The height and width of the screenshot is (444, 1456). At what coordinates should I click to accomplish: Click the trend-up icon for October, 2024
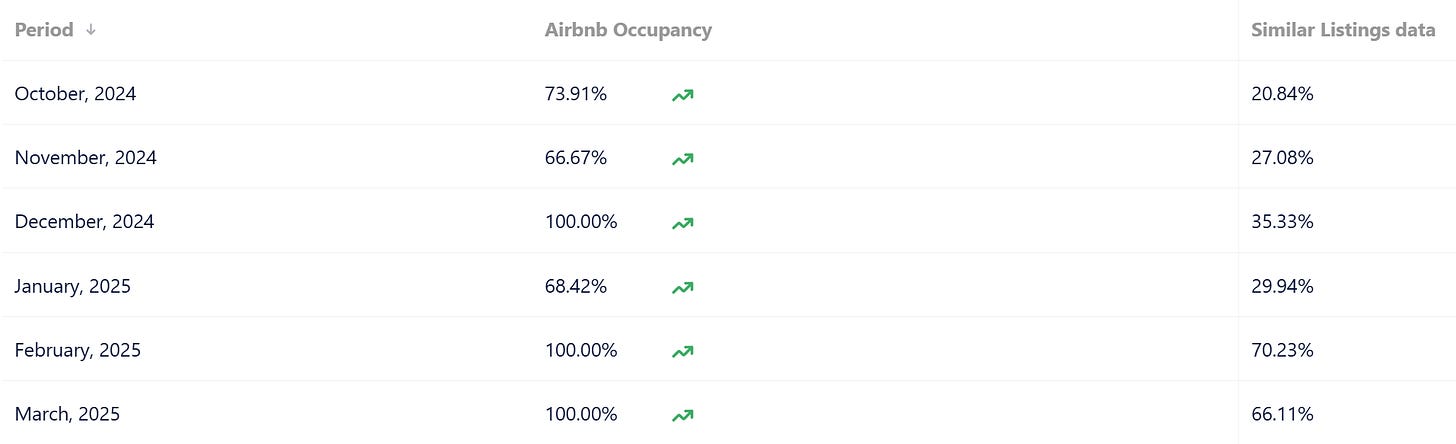point(683,95)
